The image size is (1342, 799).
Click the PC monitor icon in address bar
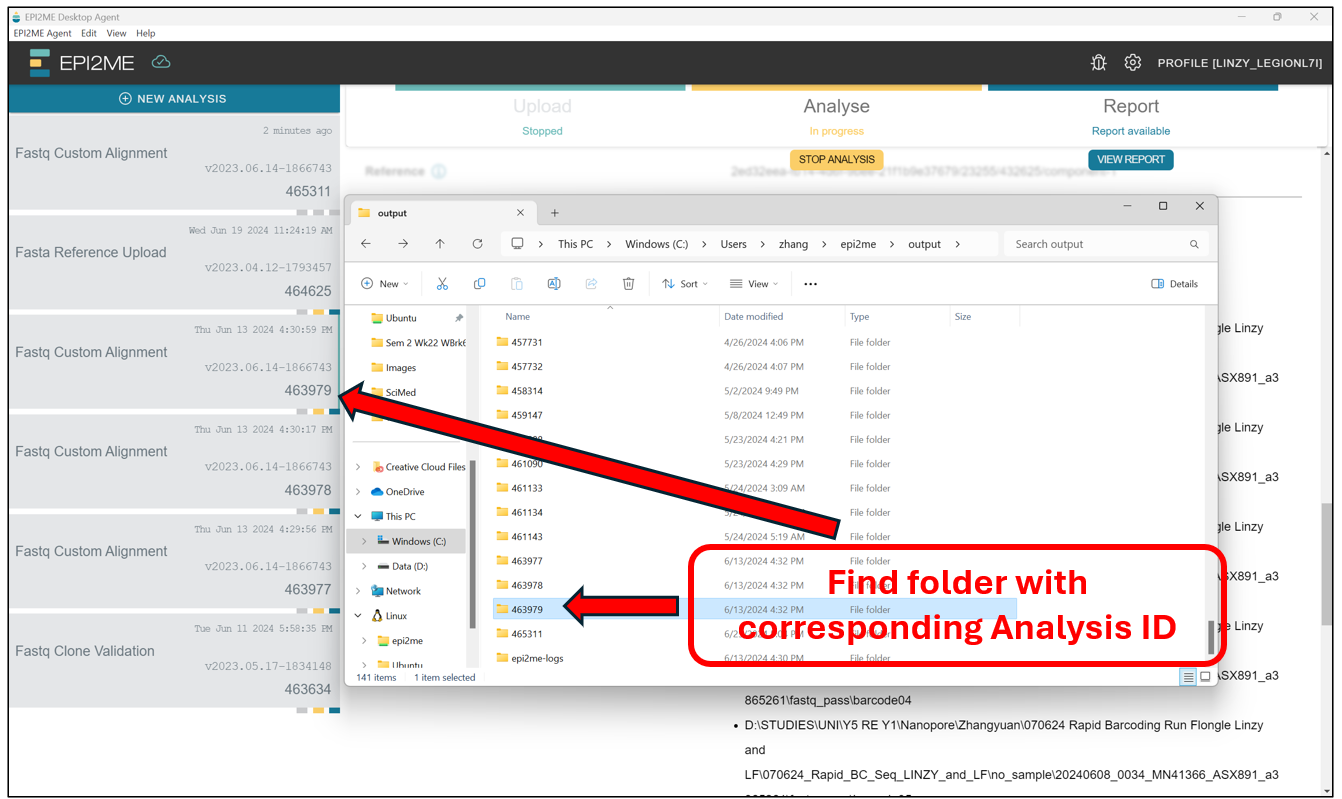pos(517,244)
